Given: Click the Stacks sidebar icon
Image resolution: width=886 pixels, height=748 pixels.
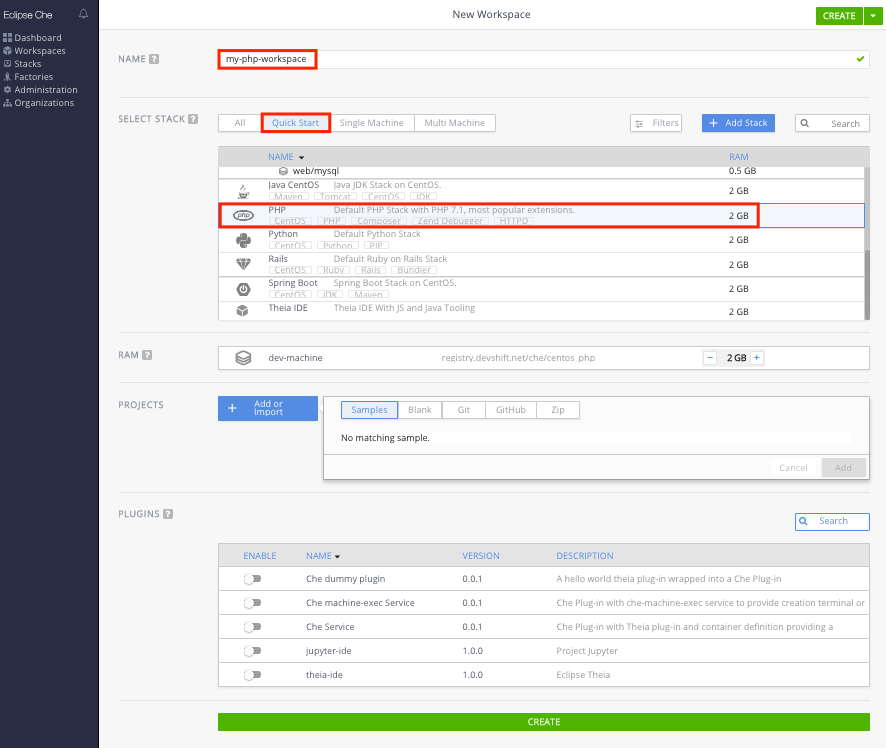Looking at the screenshot, I should tap(7, 64).
